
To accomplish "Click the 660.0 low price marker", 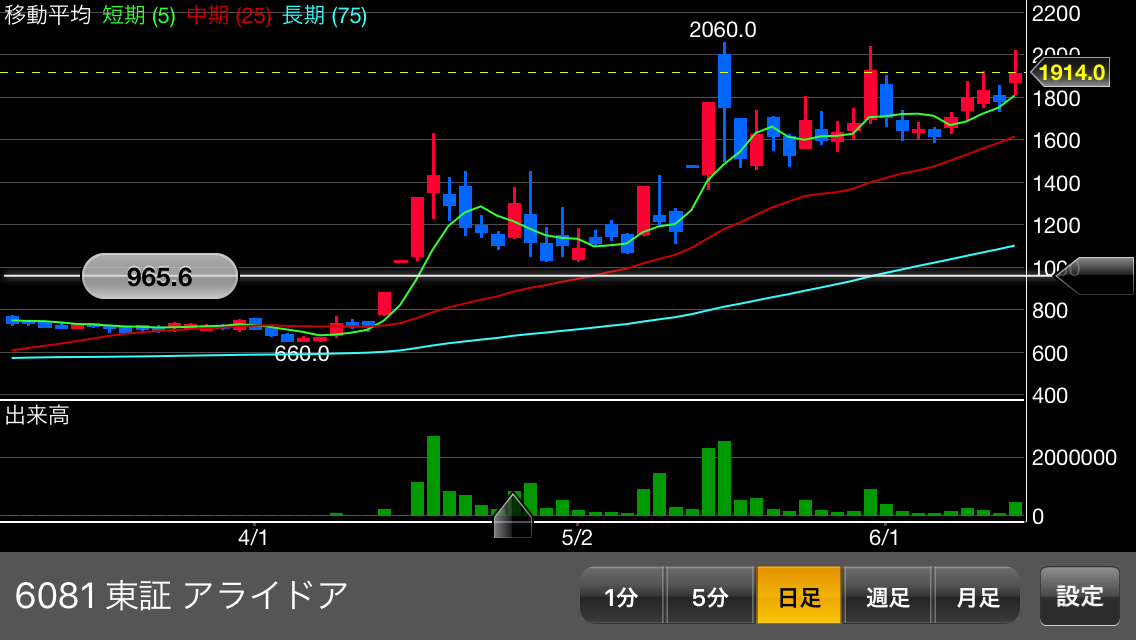I will click(x=302, y=354).
